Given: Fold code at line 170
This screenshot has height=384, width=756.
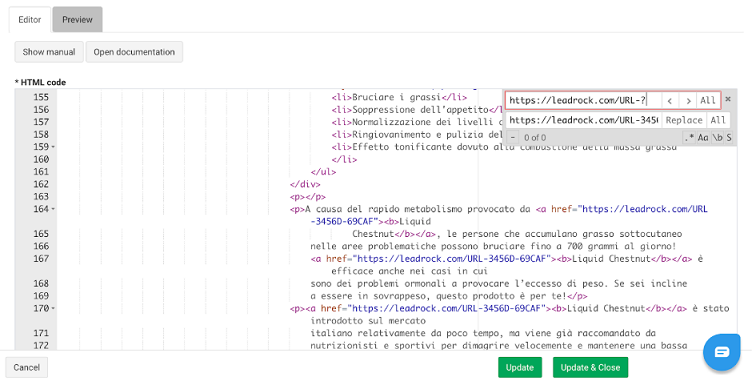Looking at the screenshot, I should click(53, 308).
